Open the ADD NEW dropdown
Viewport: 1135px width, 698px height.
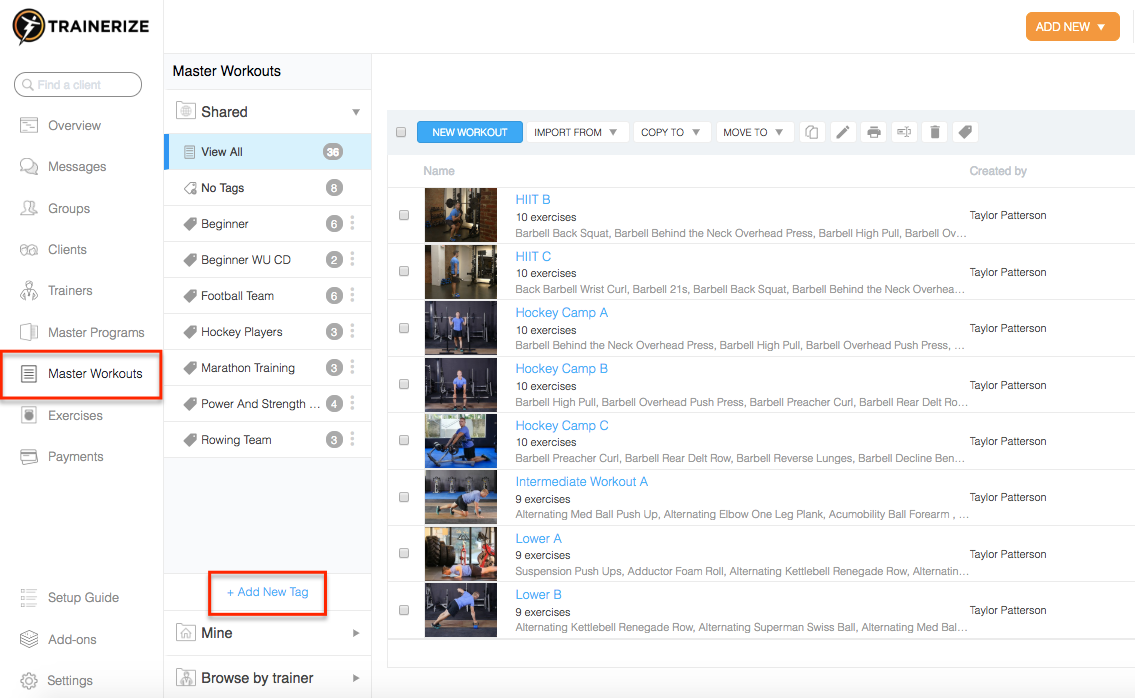[1072, 27]
